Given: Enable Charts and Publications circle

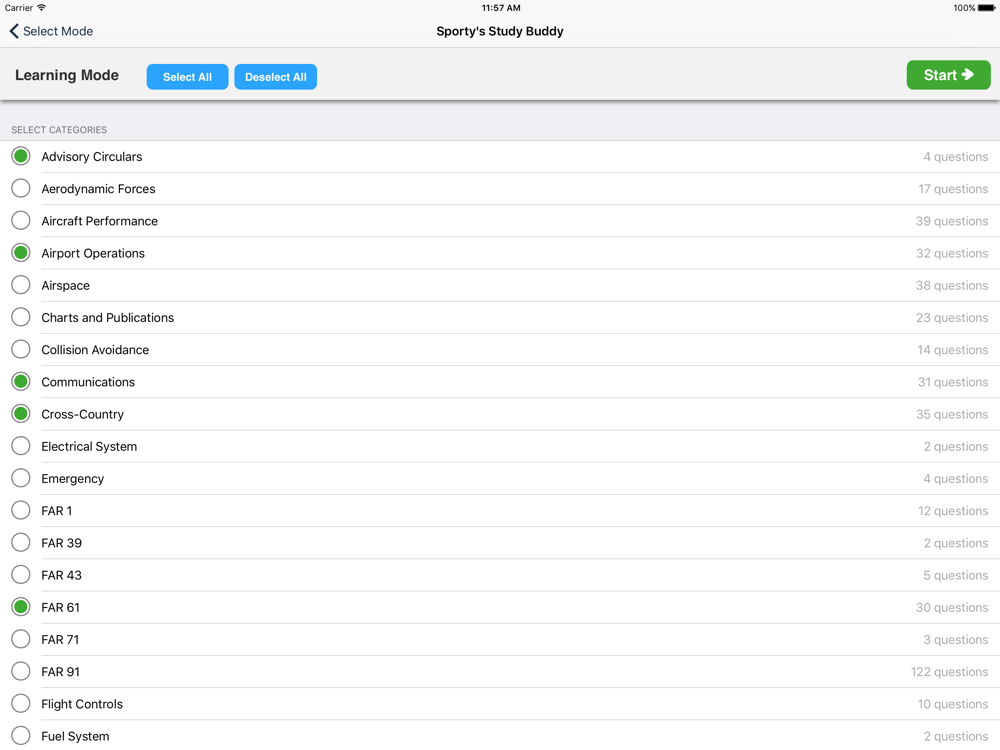Looking at the screenshot, I should (x=21, y=317).
